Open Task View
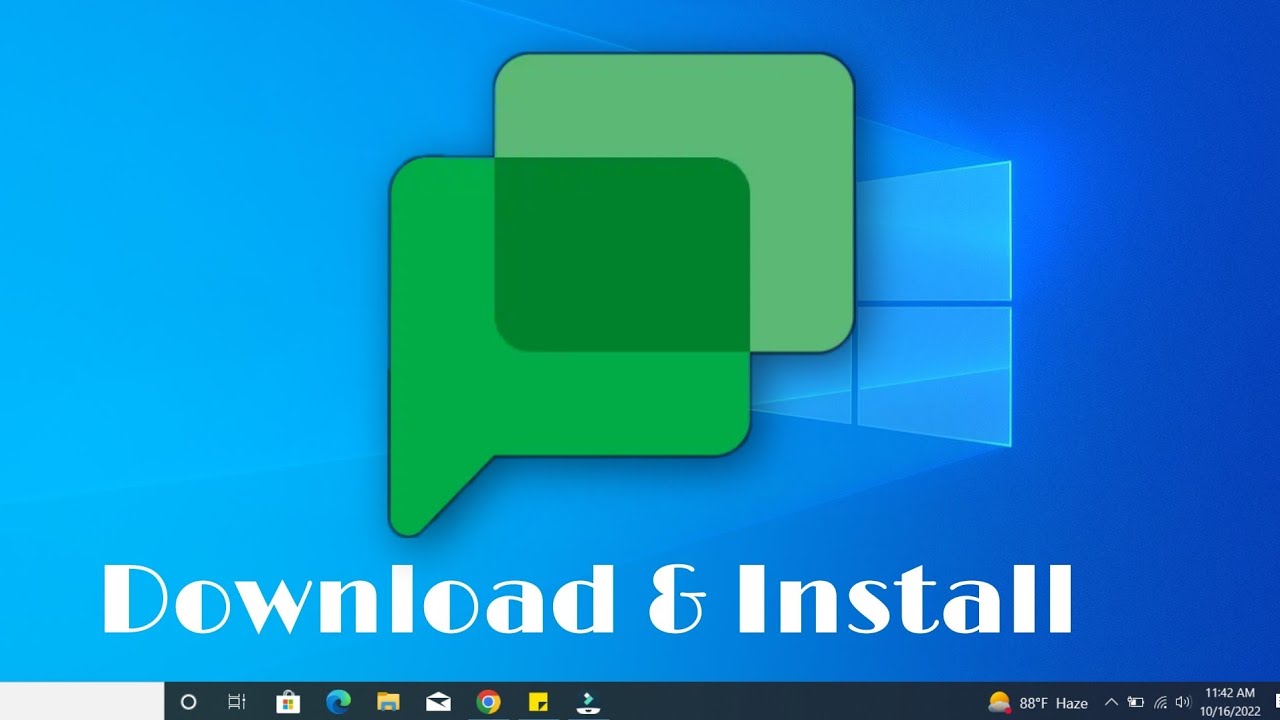 point(237,703)
